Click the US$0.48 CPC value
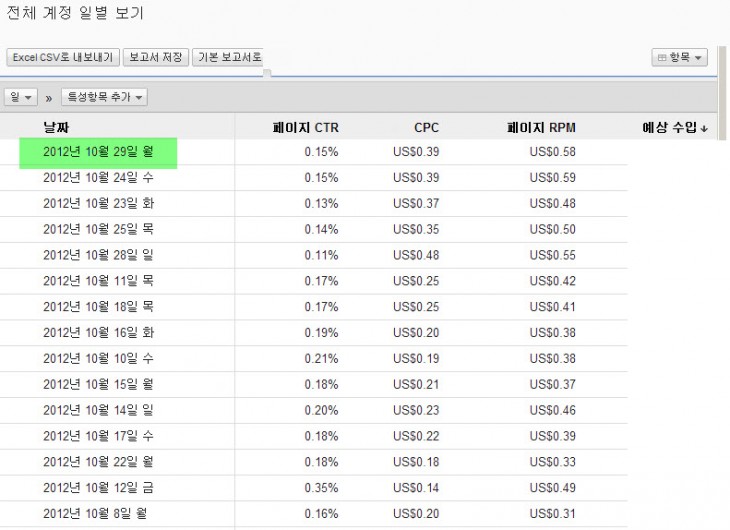This screenshot has width=730, height=530. click(416, 255)
